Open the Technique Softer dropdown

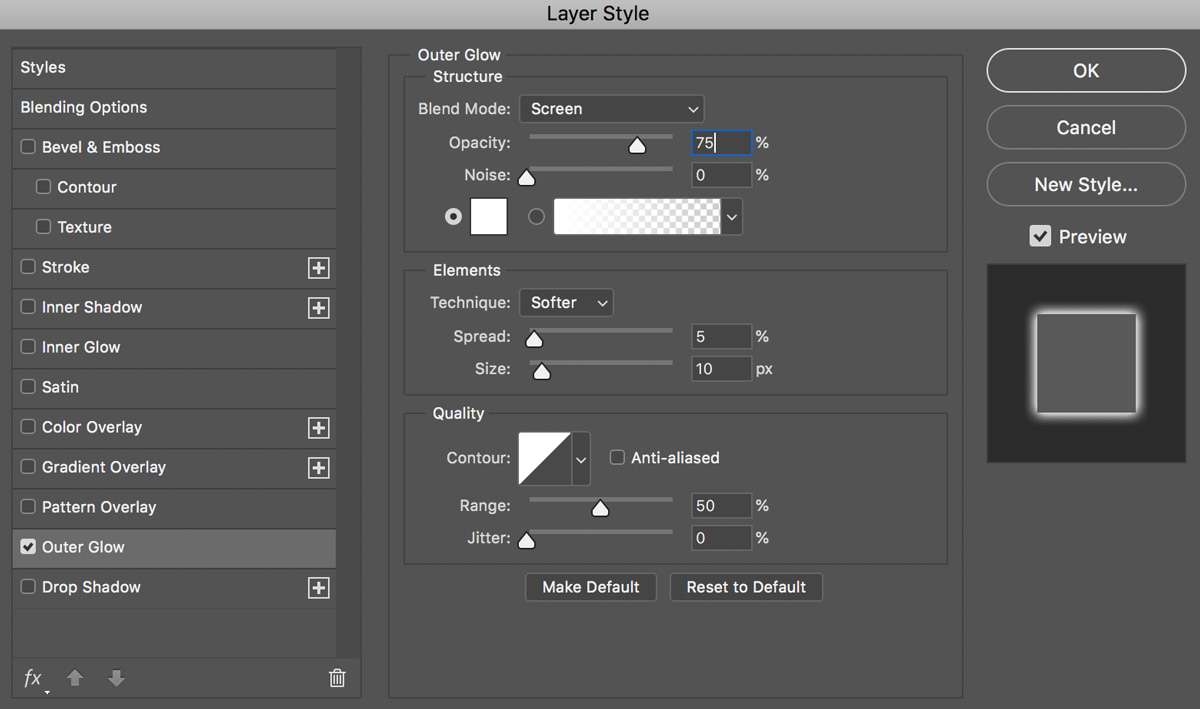click(566, 302)
